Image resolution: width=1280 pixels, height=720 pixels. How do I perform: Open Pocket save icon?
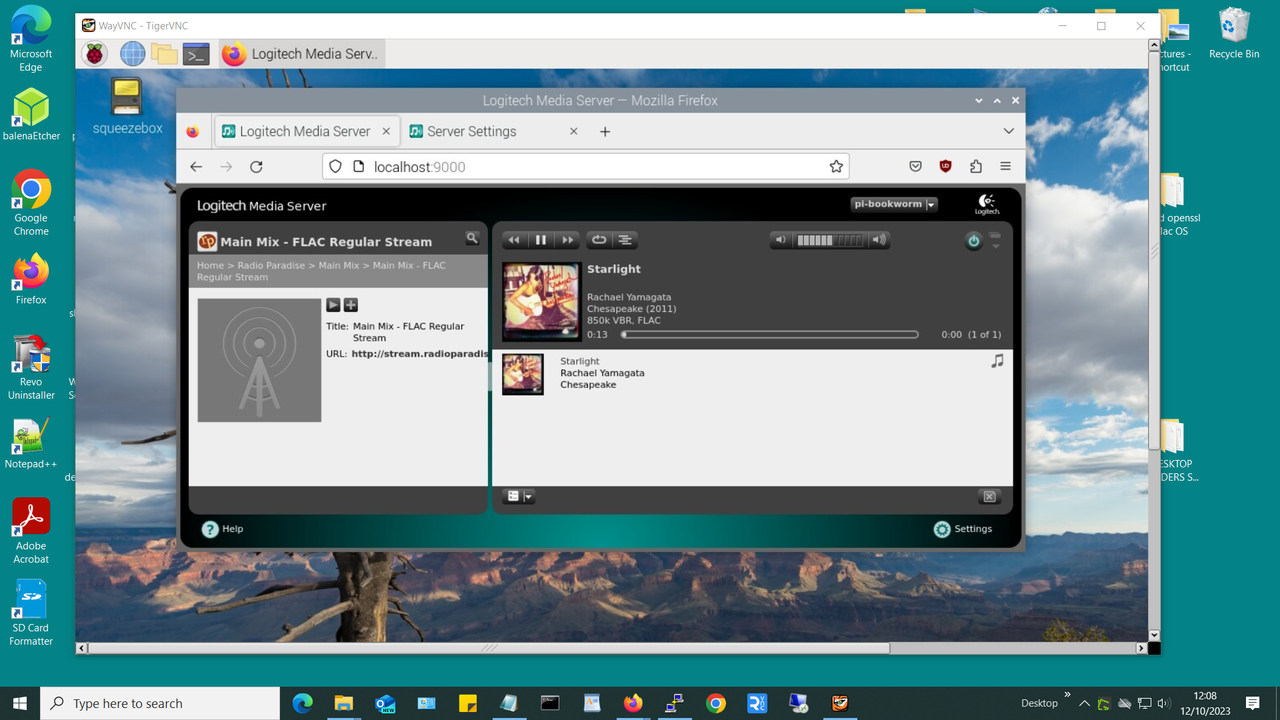(915, 167)
